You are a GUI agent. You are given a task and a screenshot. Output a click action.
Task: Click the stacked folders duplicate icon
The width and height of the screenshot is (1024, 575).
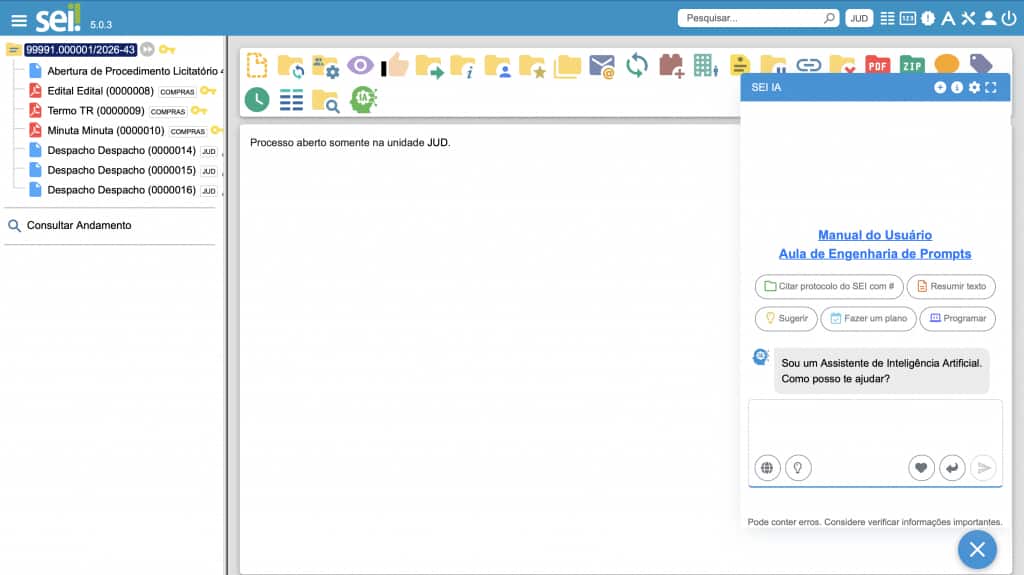(567, 67)
